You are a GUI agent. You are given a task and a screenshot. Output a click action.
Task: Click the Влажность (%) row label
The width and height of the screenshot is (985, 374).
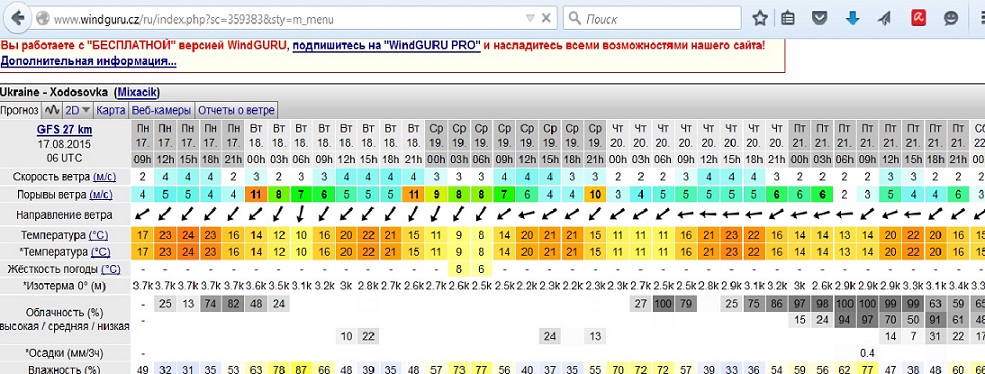[65, 370]
